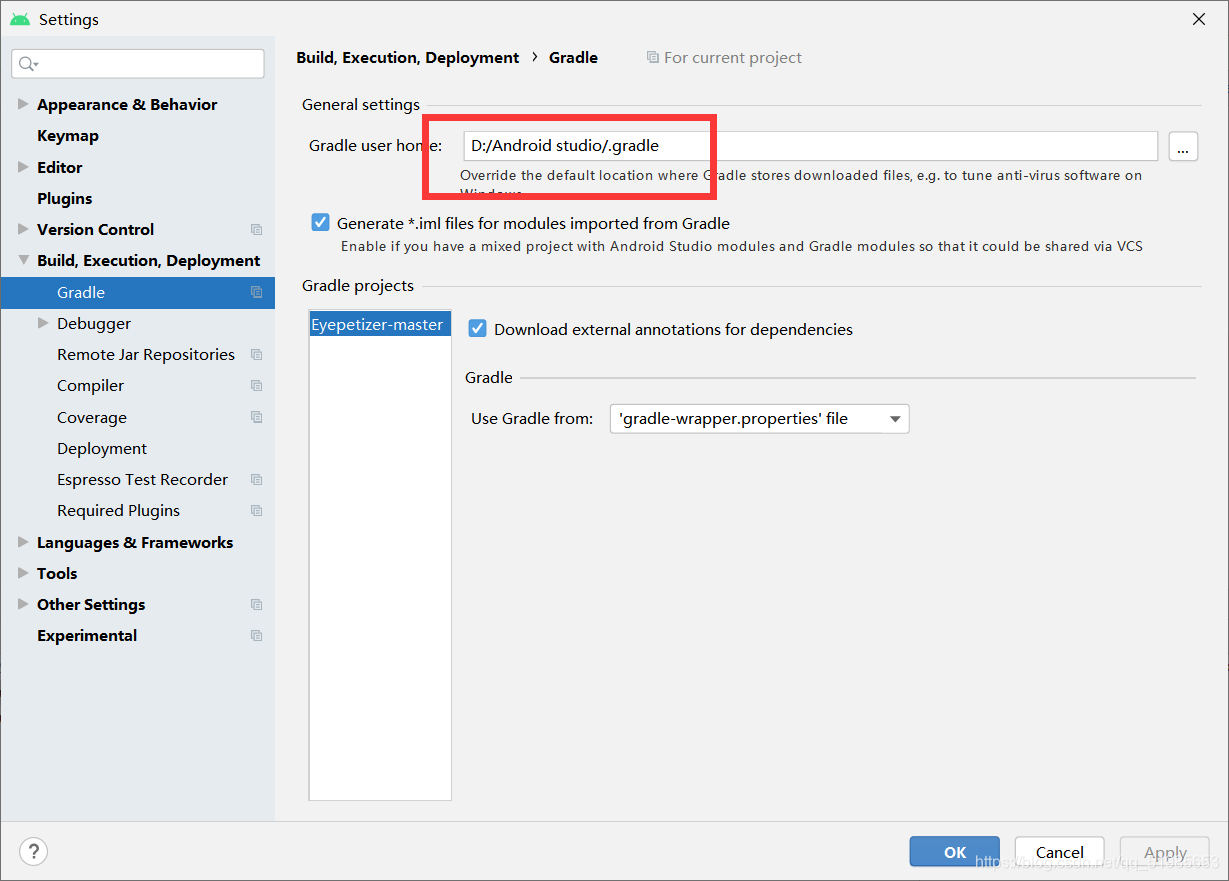Click project-level icon beside Other Settings
Screen dimensions: 1229x881
point(256,604)
